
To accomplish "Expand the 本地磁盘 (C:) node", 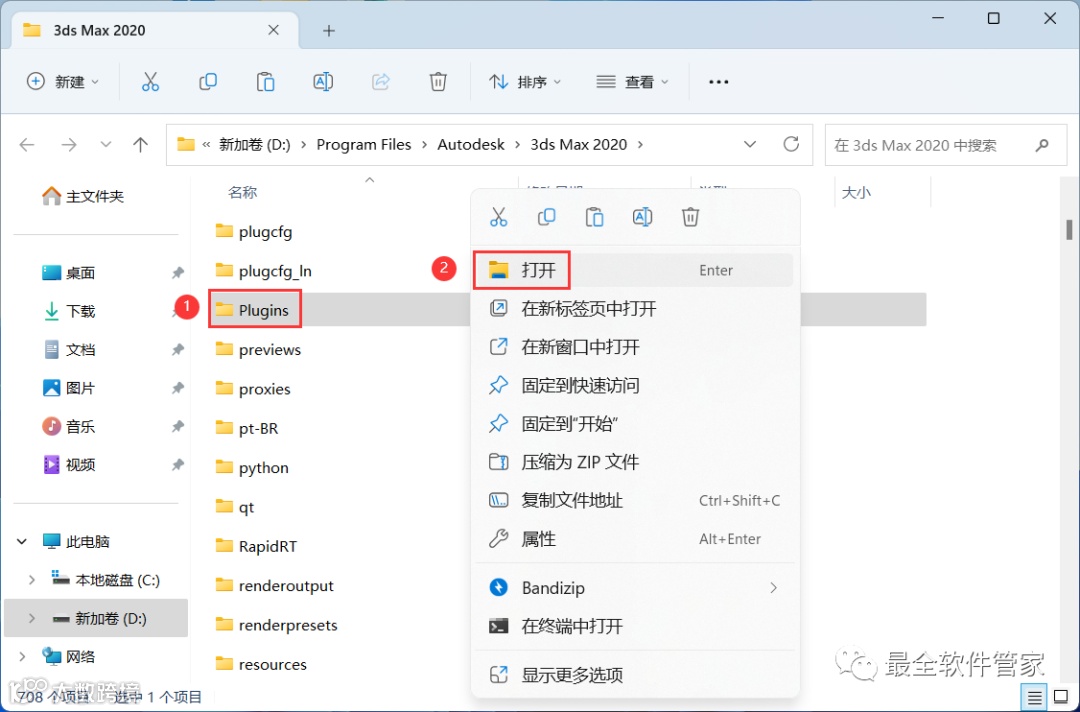I will point(32,580).
